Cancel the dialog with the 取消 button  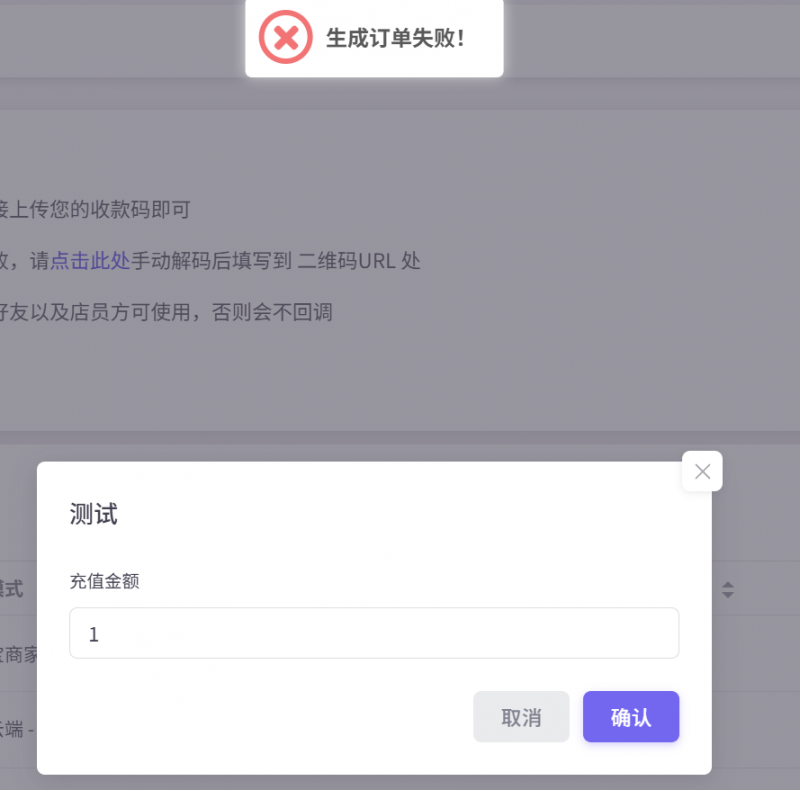pyautogui.click(x=521, y=716)
